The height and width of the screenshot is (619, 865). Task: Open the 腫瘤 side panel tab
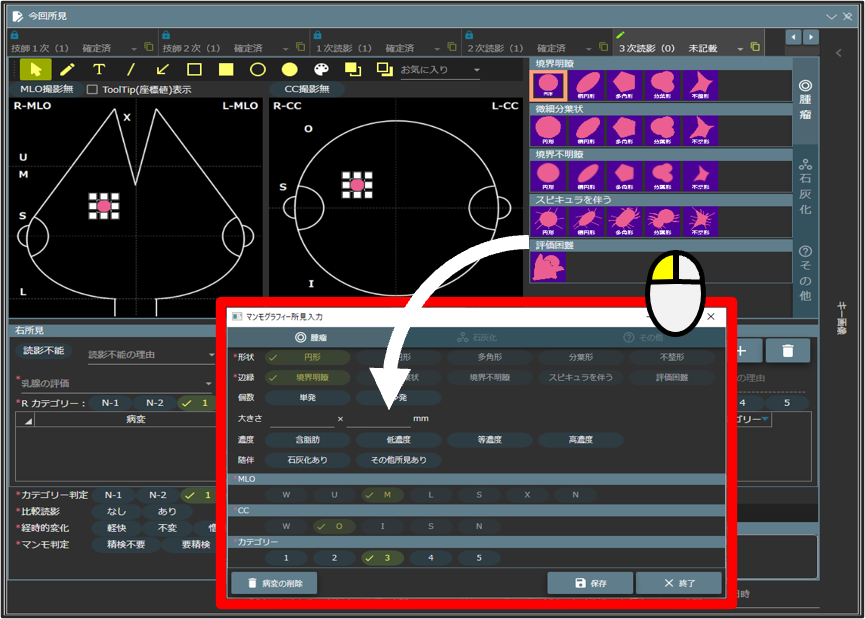(x=805, y=100)
